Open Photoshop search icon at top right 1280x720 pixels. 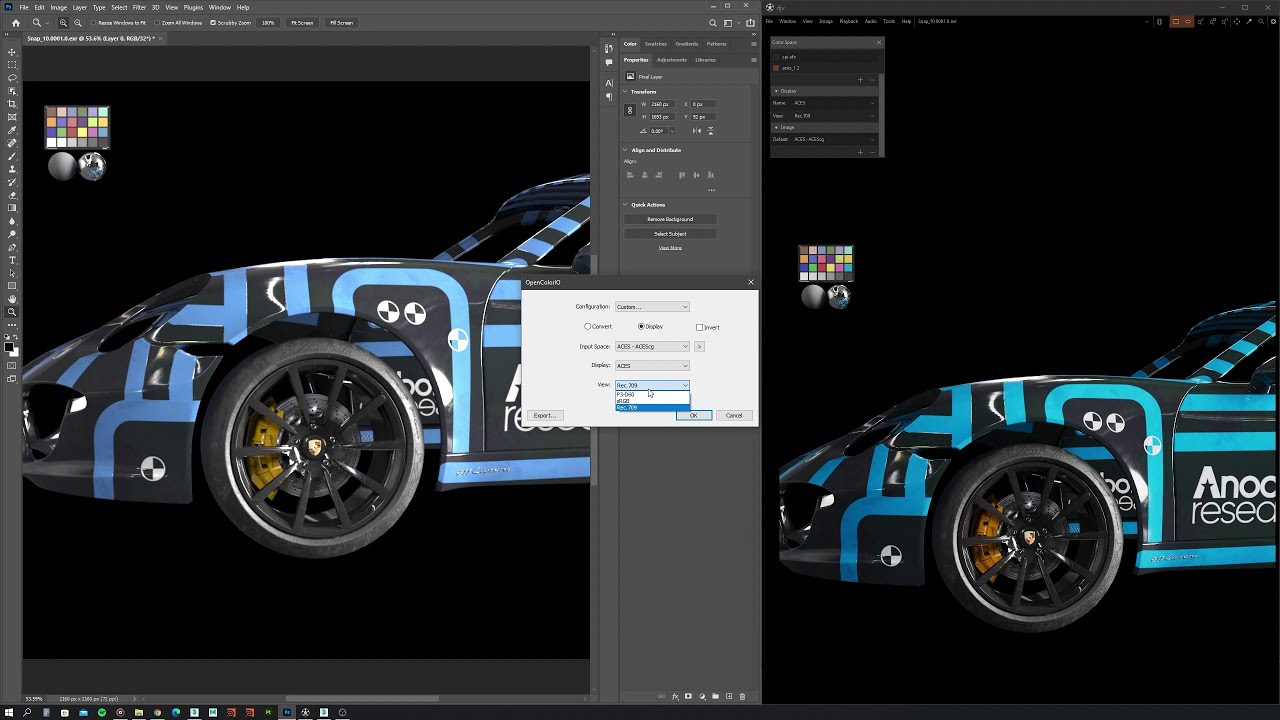click(713, 22)
